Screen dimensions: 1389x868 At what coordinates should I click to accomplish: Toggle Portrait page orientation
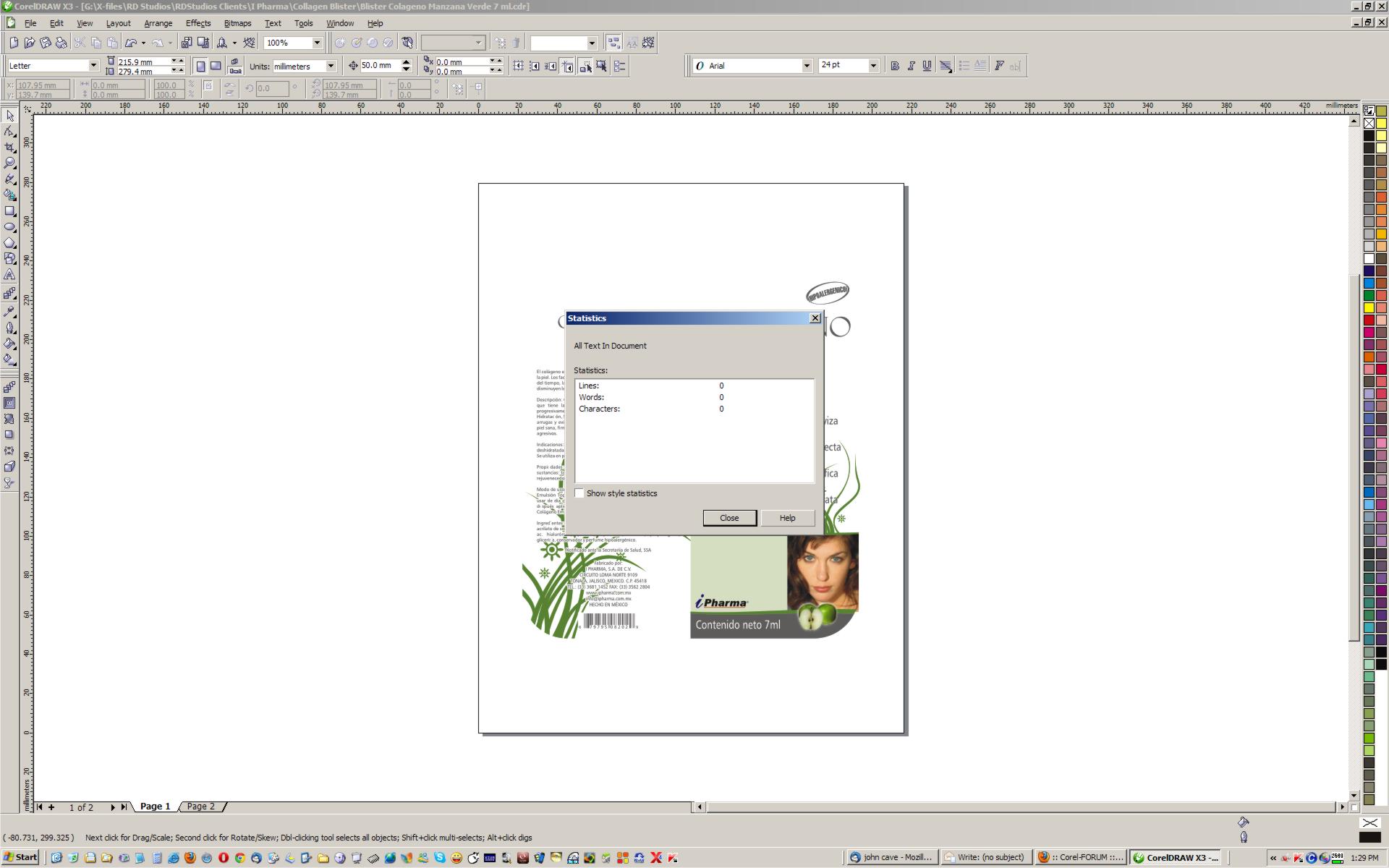click(x=200, y=67)
